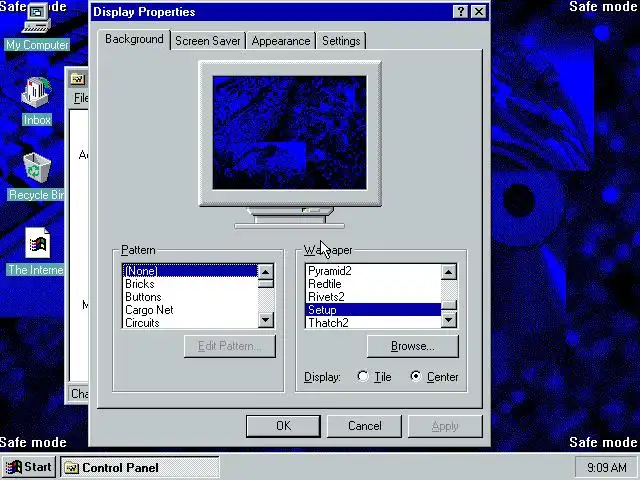Viewport: 640px width, 480px height.
Task: Click the Edit Pattern... button
Action: coord(230,346)
